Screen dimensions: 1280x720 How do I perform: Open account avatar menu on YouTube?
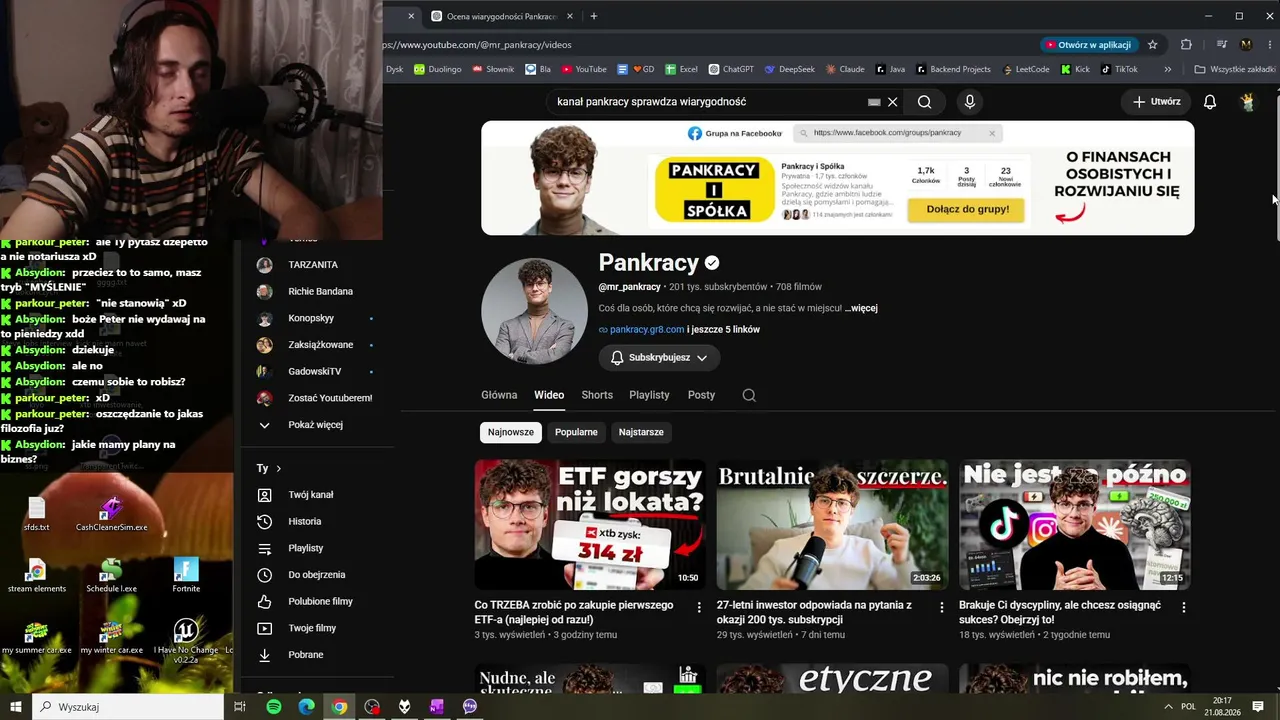tap(1248, 102)
